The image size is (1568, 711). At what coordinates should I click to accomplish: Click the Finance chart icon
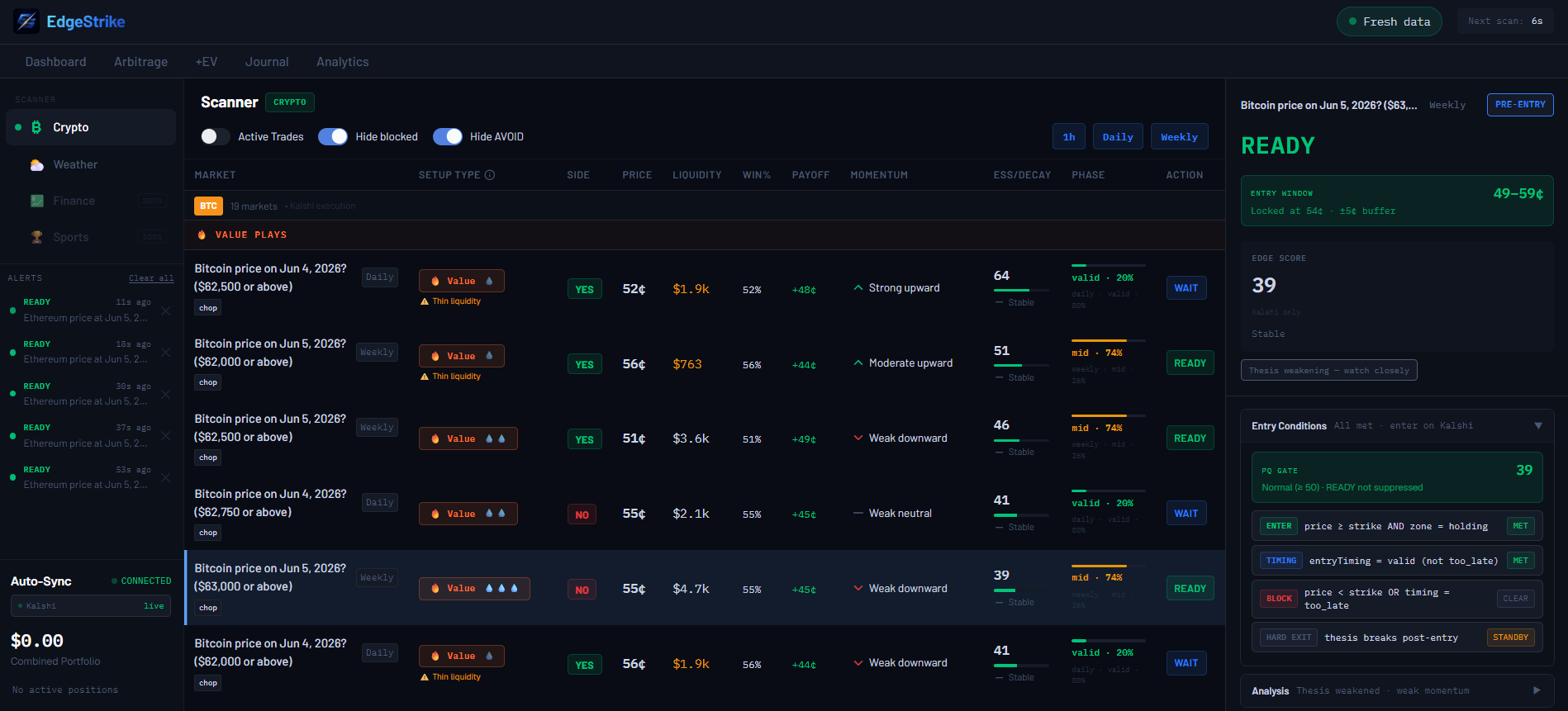point(37,201)
